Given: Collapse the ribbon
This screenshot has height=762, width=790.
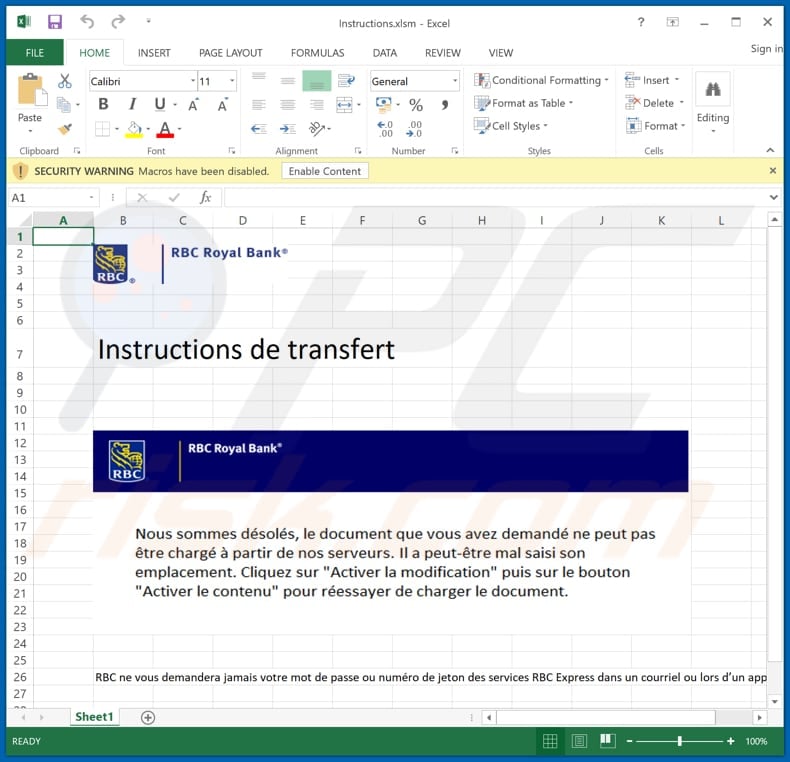Looking at the screenshot, I should [x=770, y=150].
